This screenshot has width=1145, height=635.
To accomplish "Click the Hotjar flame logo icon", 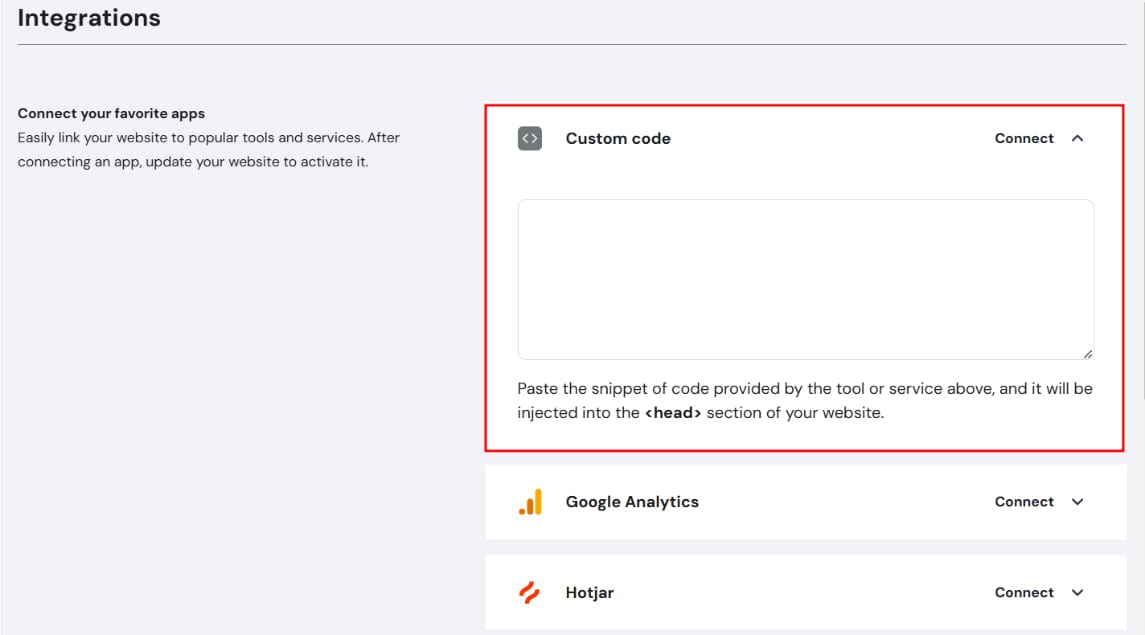I will [x=530, y=593].
